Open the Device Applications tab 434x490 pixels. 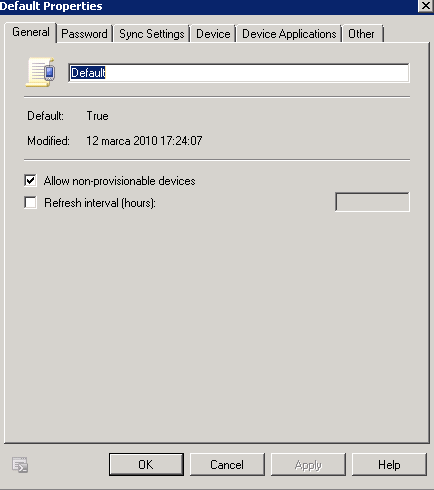point(289,34)
